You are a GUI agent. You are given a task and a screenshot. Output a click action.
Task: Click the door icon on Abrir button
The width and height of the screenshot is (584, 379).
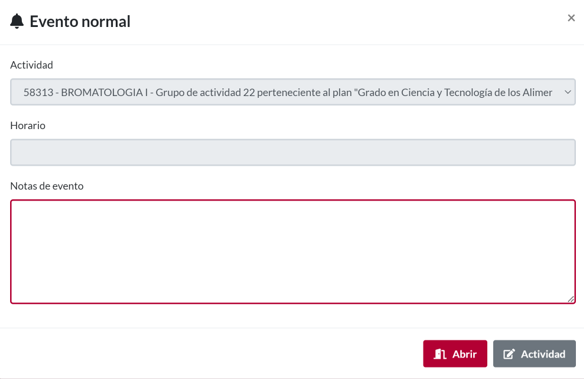(440, 354)
